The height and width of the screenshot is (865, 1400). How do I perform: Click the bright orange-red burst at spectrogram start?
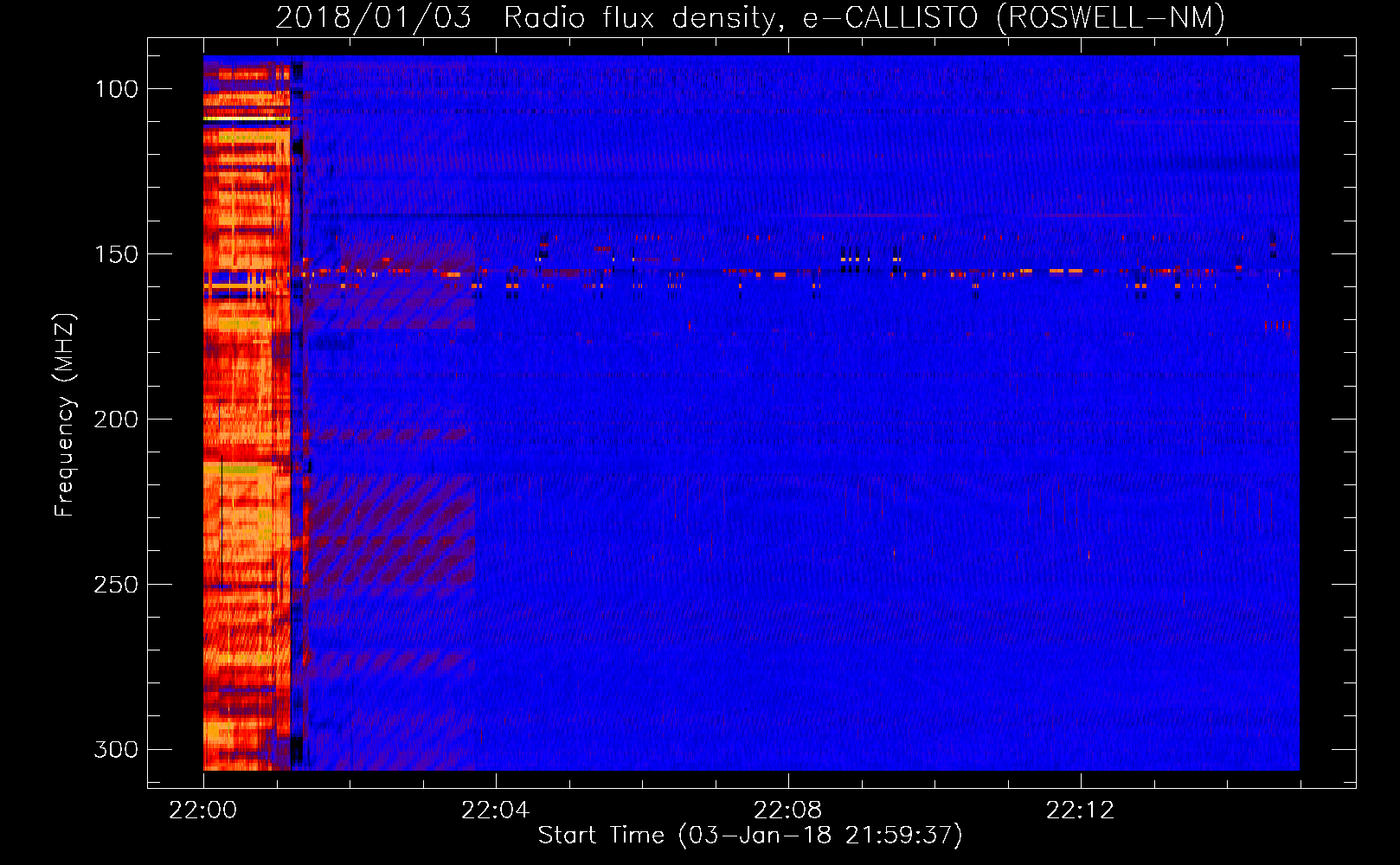247,415
